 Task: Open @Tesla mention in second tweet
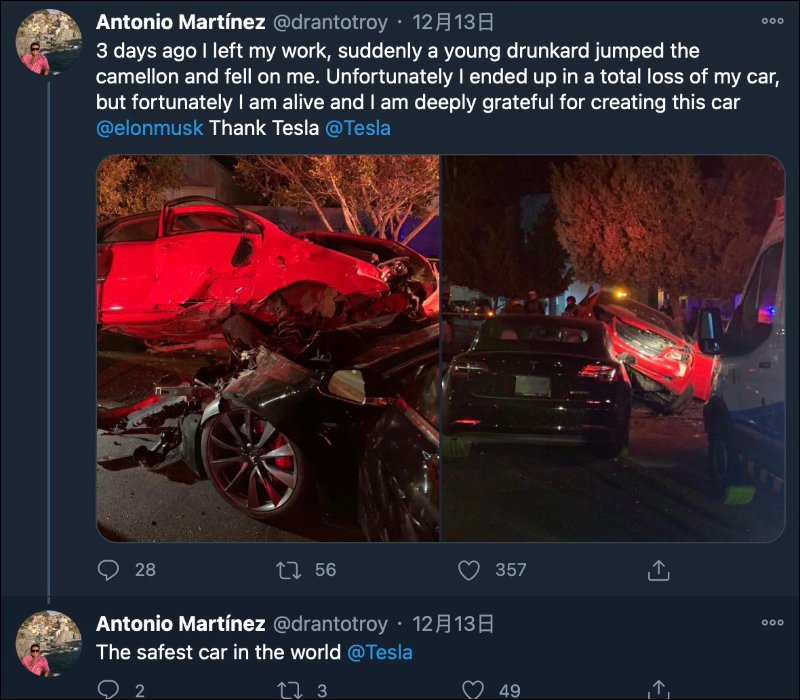coord(380,652)
